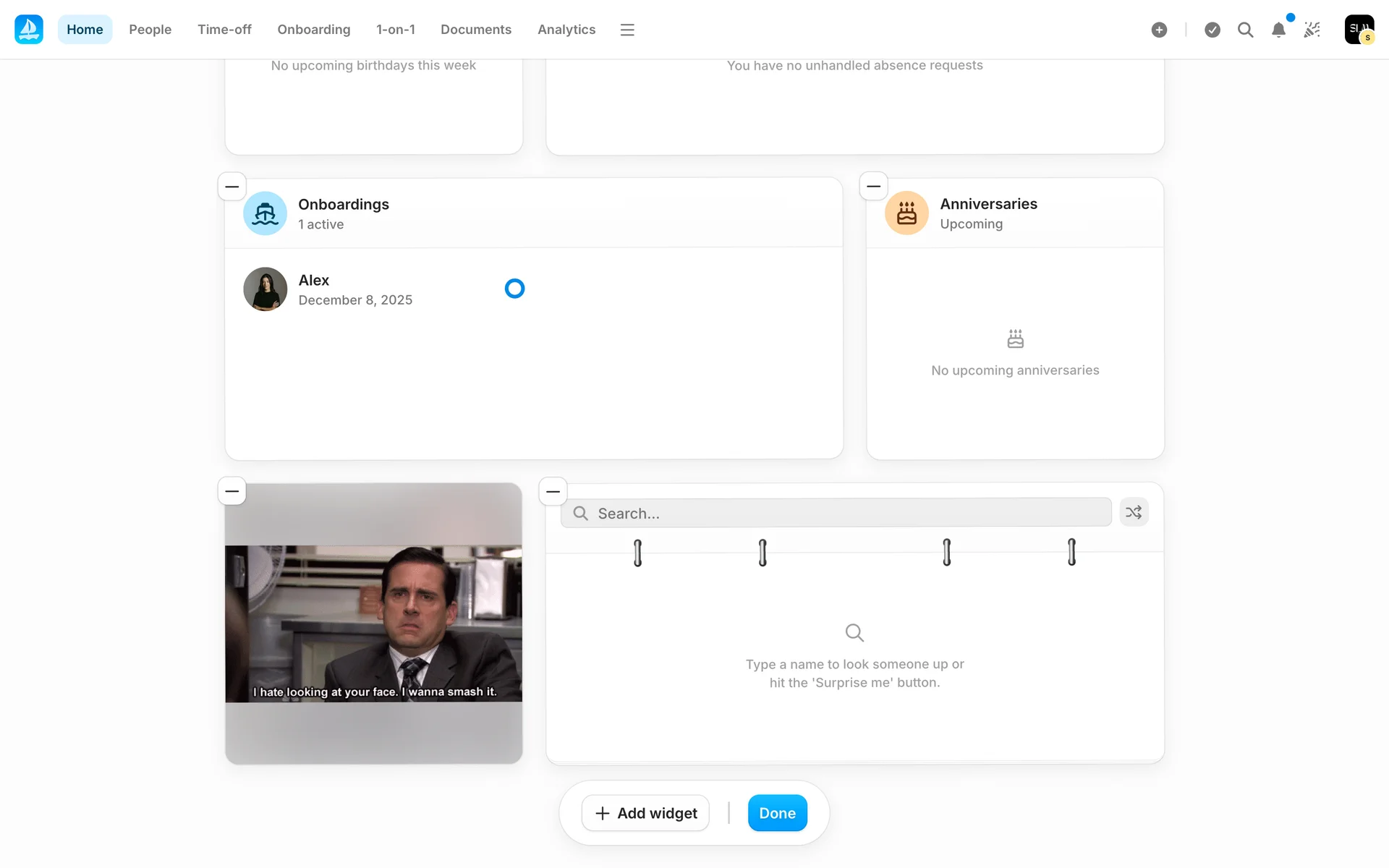Click the Add widget button
1389x868 pixels.
pyautogui.click(x=645, y=813)
